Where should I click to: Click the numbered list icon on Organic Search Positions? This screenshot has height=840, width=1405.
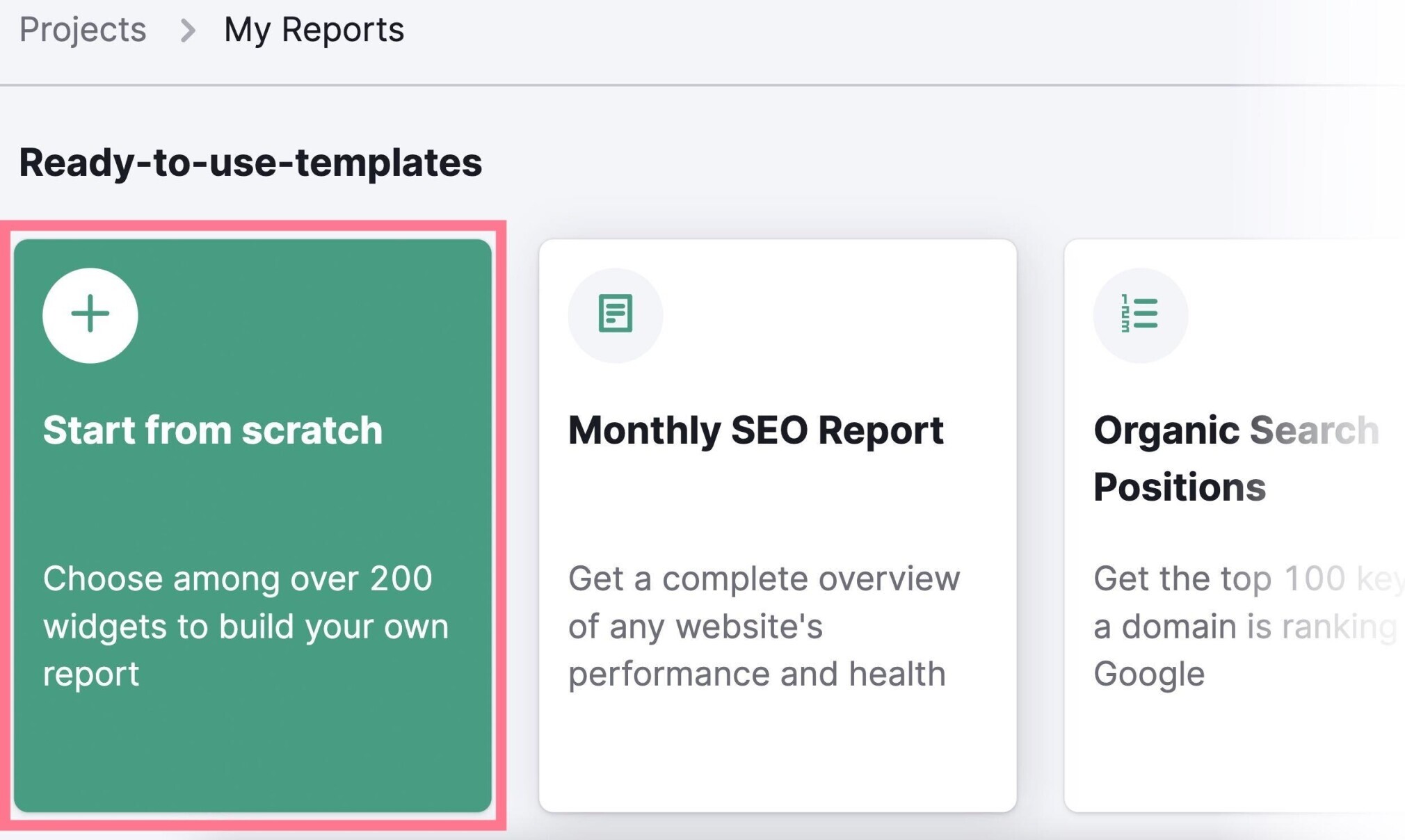point(1141,315)
